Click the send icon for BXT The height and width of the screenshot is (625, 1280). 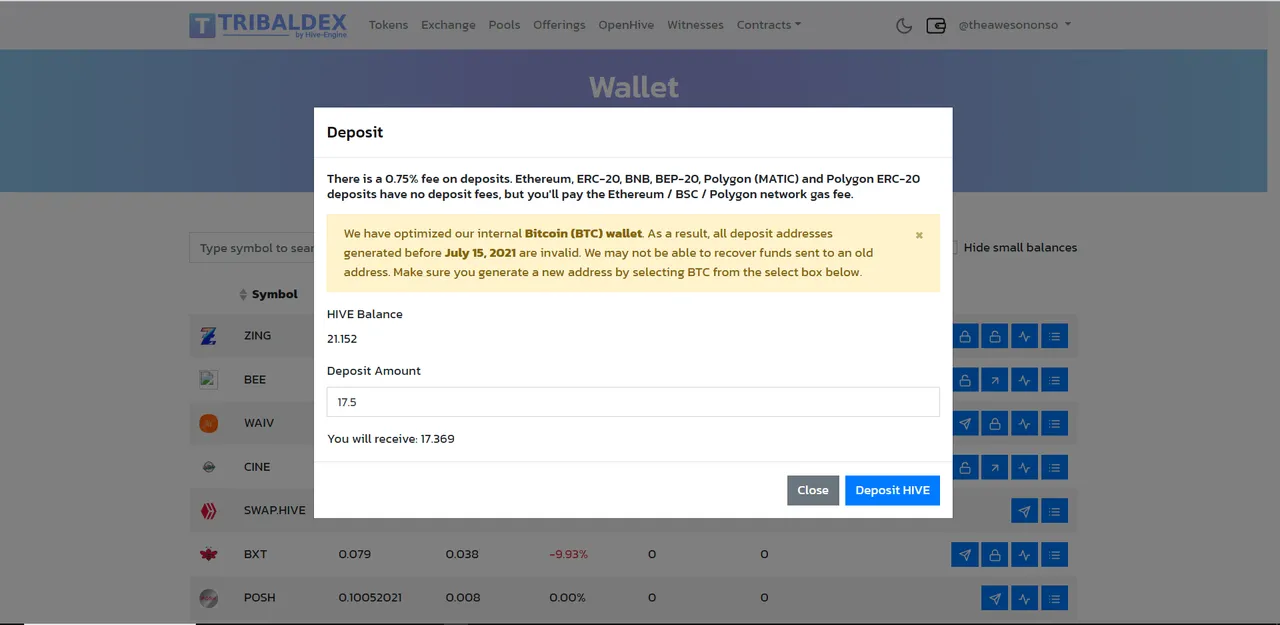click(x=965, y=554)
